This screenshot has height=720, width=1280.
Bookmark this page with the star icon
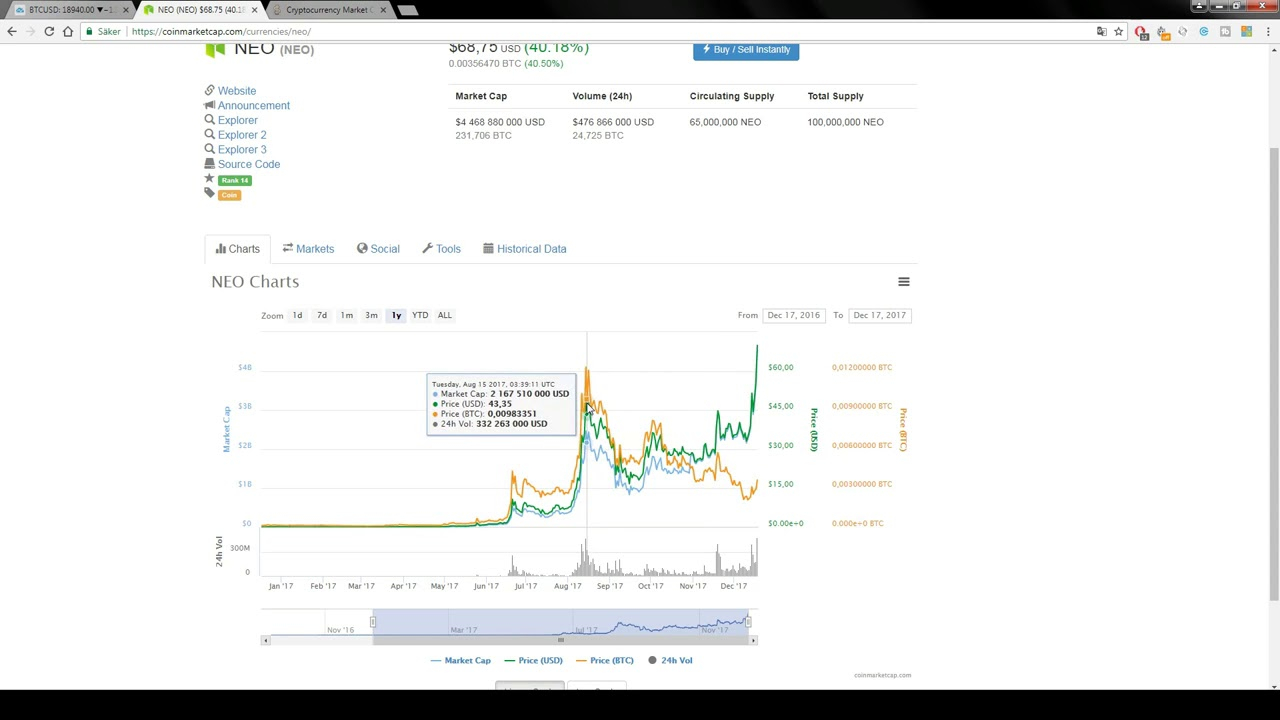coord(1119,32)
